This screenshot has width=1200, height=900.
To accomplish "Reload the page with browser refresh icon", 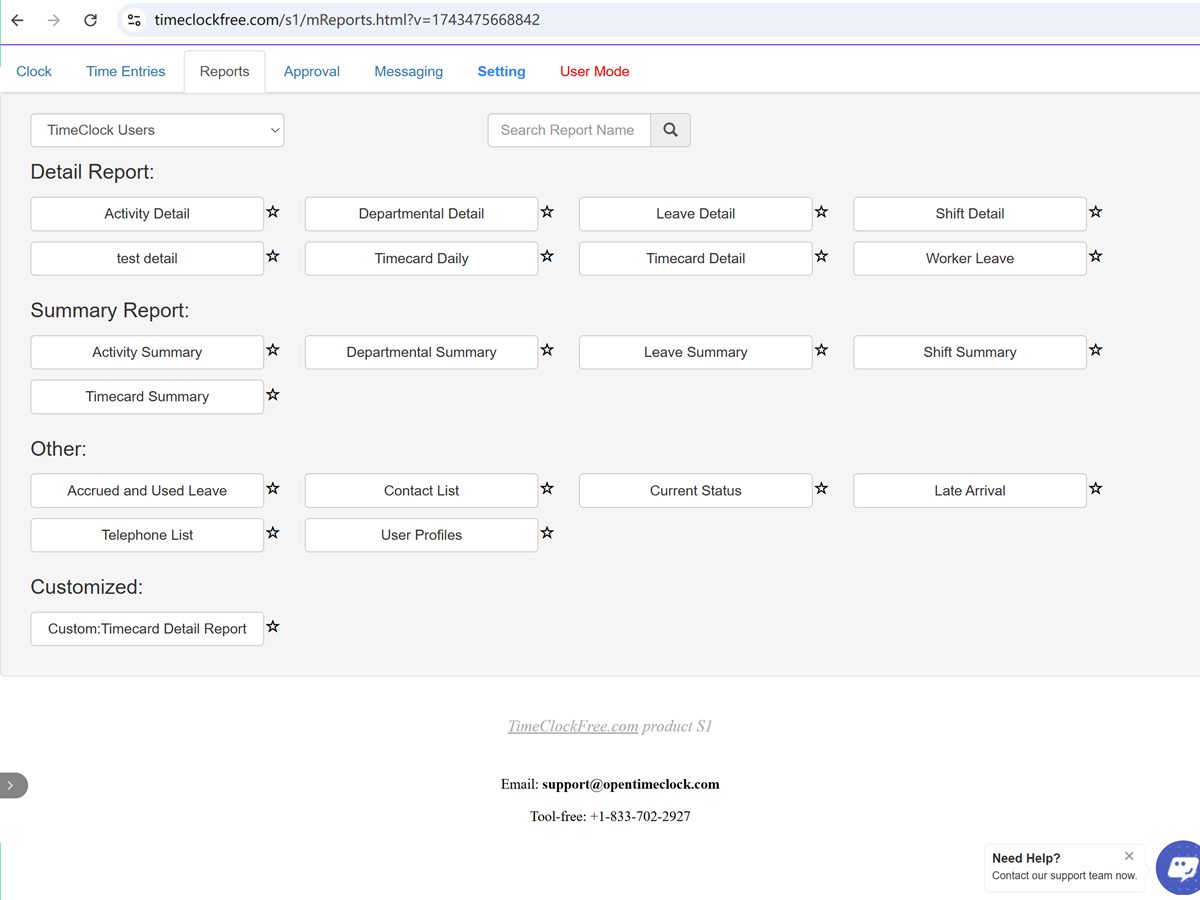I will click(x=90, y=20).
